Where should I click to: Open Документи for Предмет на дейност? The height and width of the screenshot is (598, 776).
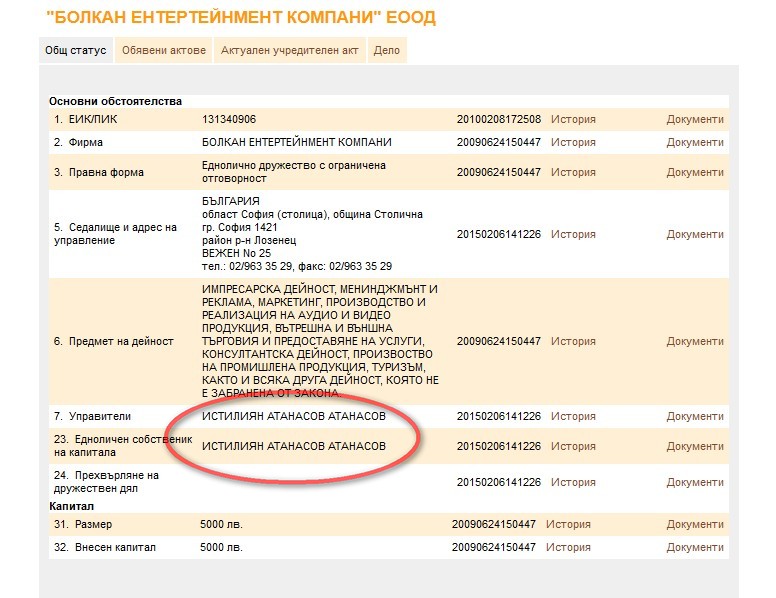click(x=694, y=341)
